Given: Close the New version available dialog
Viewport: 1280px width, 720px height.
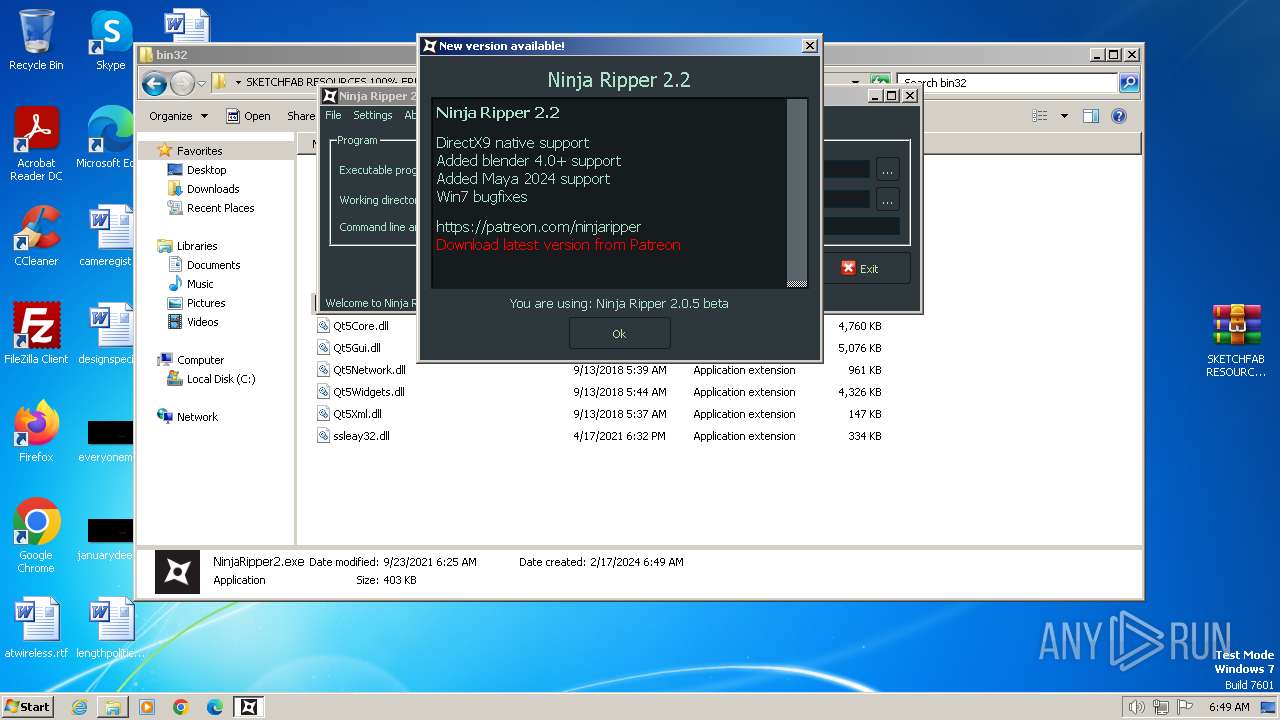Looking at the screenshot, I should coord(810,45).
